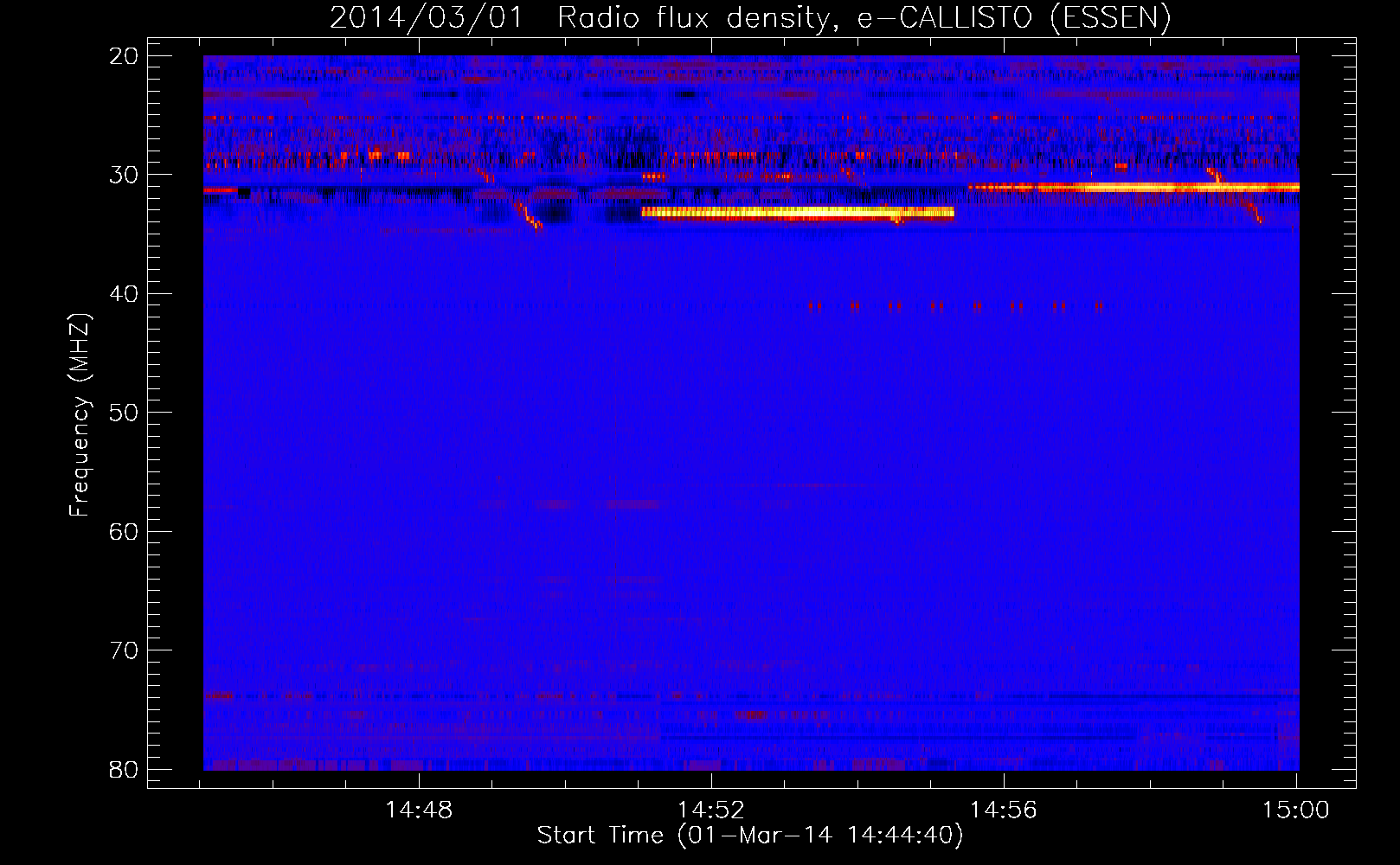Click the row of red dots near 41 MHz
The image size is (1400, 865).
point(955,306)
